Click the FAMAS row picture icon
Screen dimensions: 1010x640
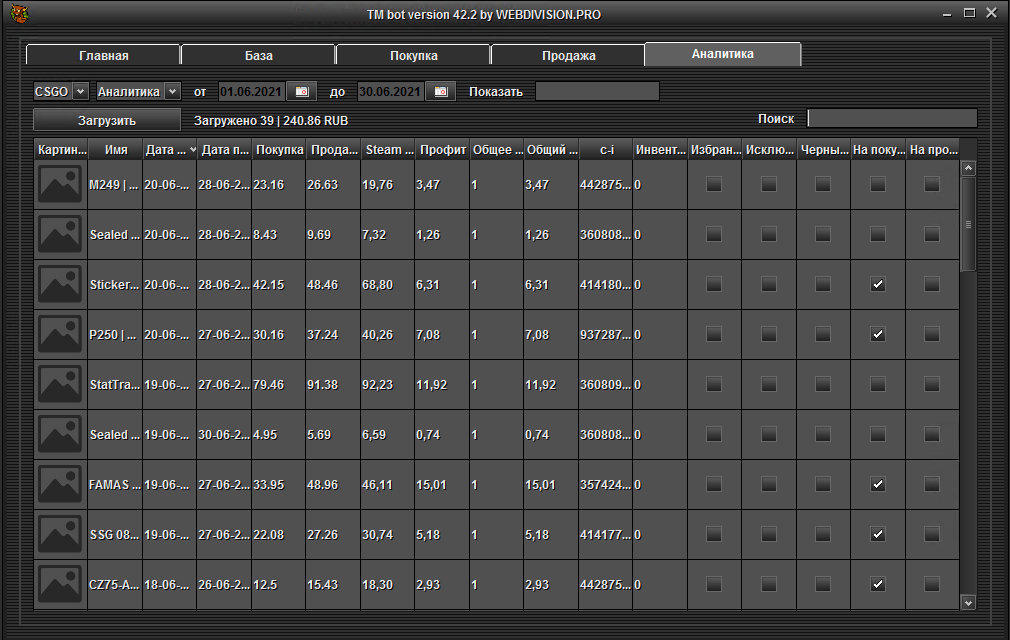60,485
